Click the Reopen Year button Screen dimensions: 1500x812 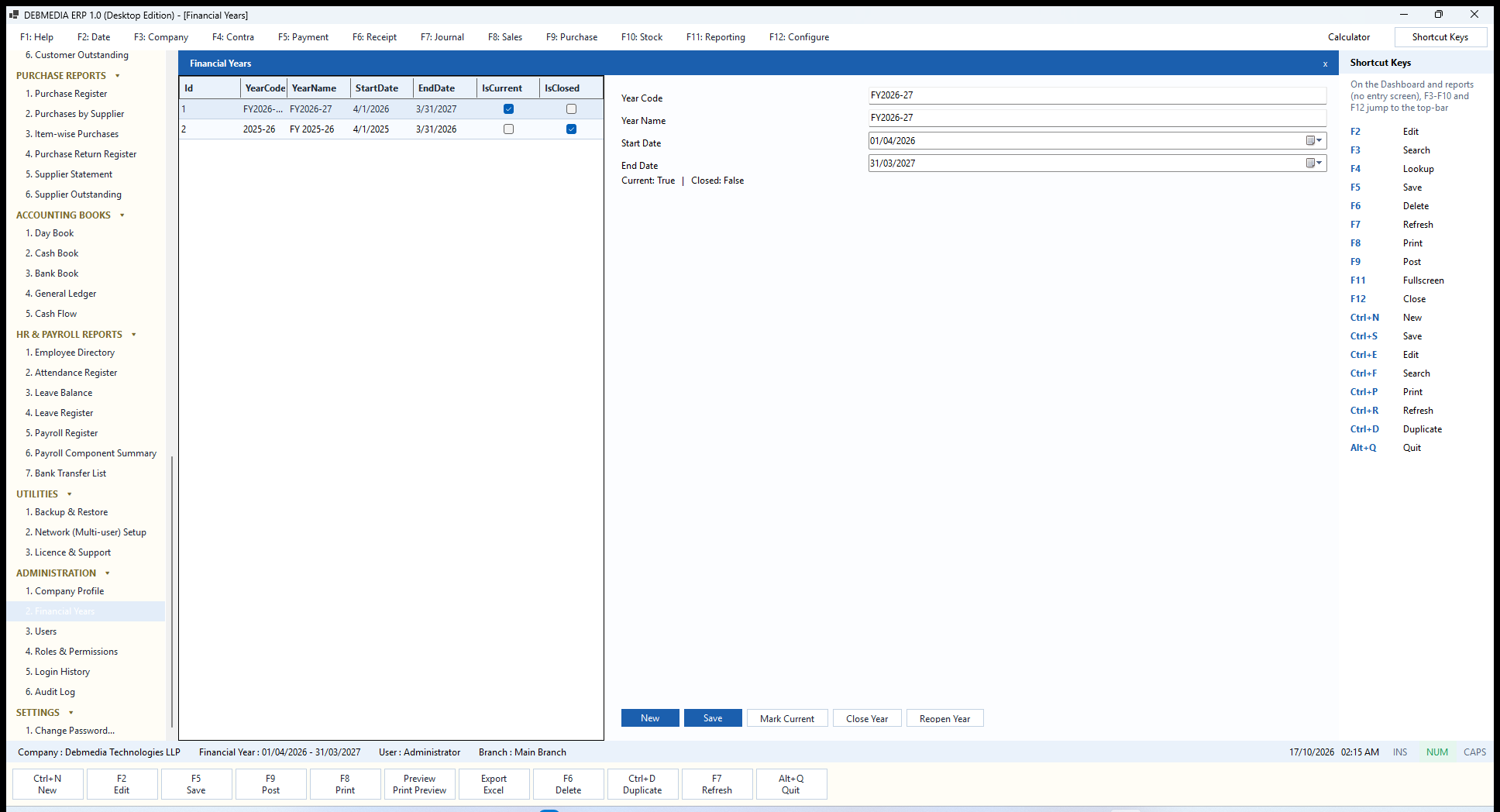pos(944,718)
